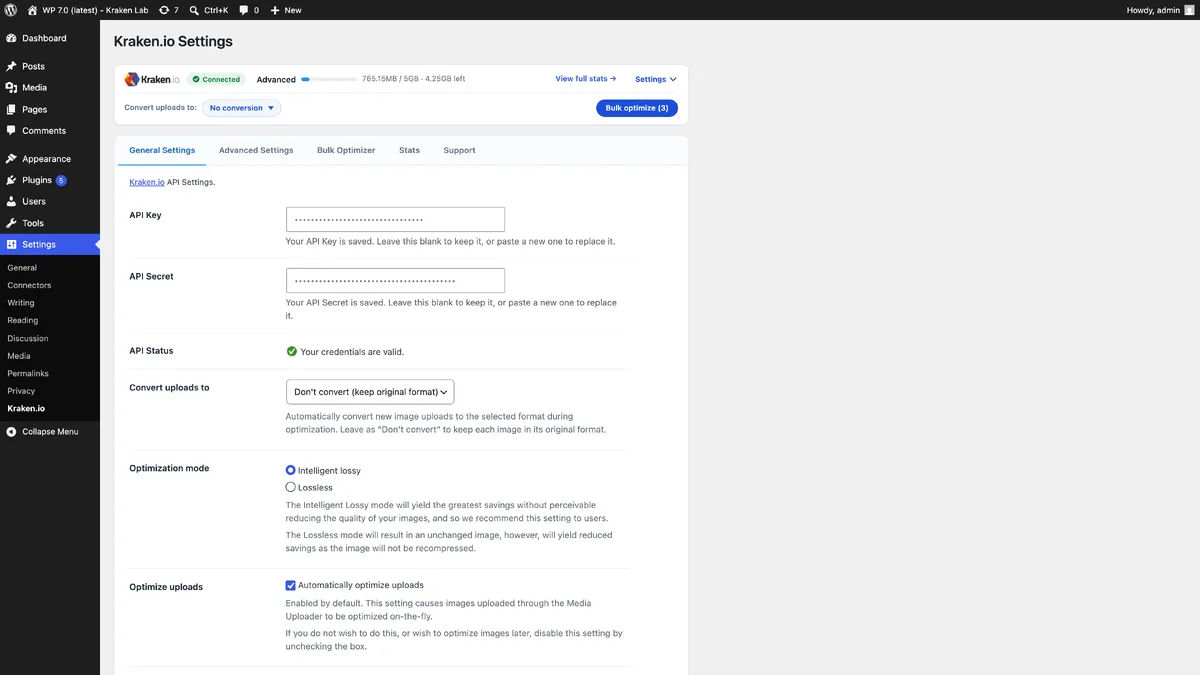Image resolution: width=1200 pixels, height=675 pixels.
Task: Open Appearance brush icon in sidebar
Action: point(11,159)
